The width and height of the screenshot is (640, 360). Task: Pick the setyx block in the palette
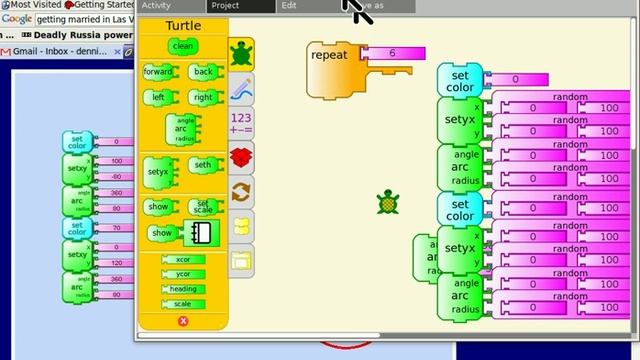tap(161, 173)
